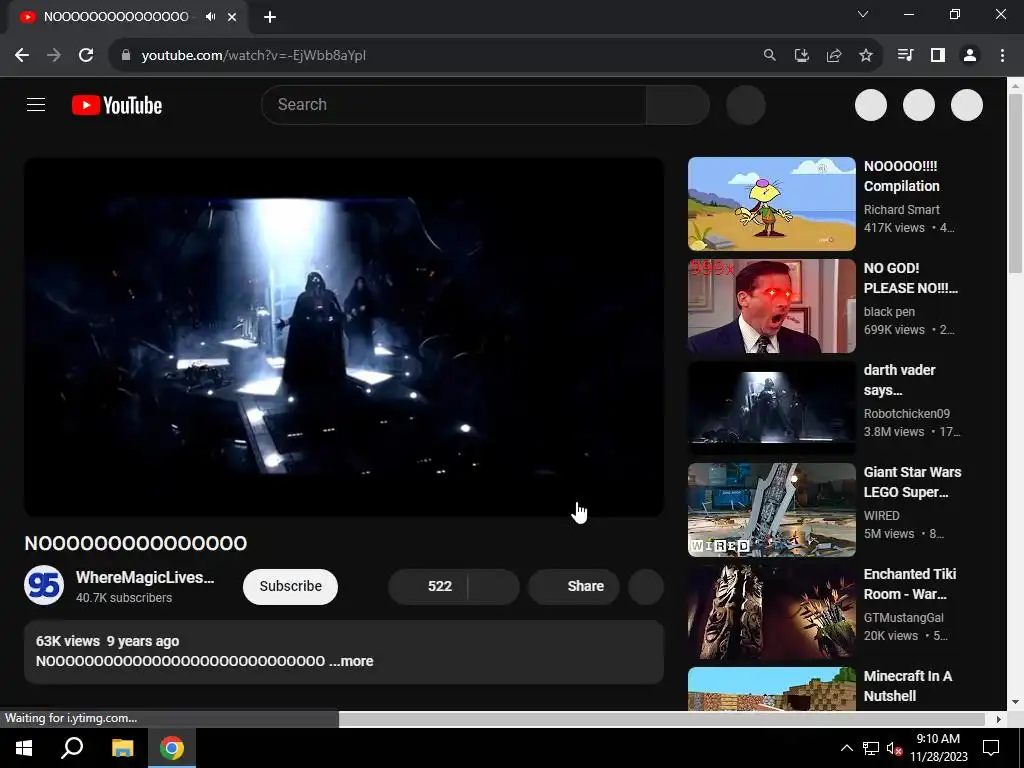The height and width of the screenshot is (768, 1024).
Task: Open File Explorer from the taskbar
Action: point(122,748)
